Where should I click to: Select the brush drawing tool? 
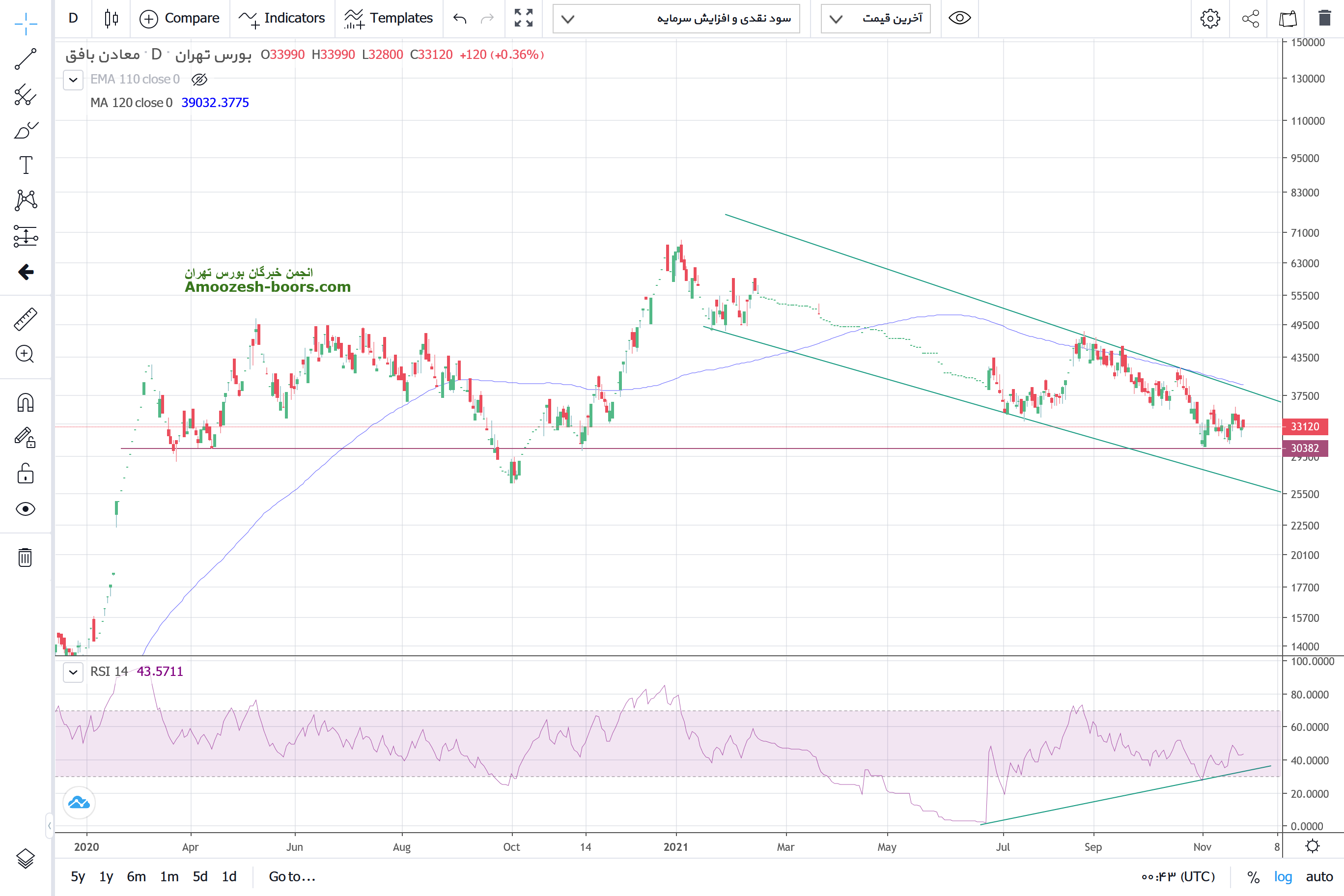[x=25, y=130]
